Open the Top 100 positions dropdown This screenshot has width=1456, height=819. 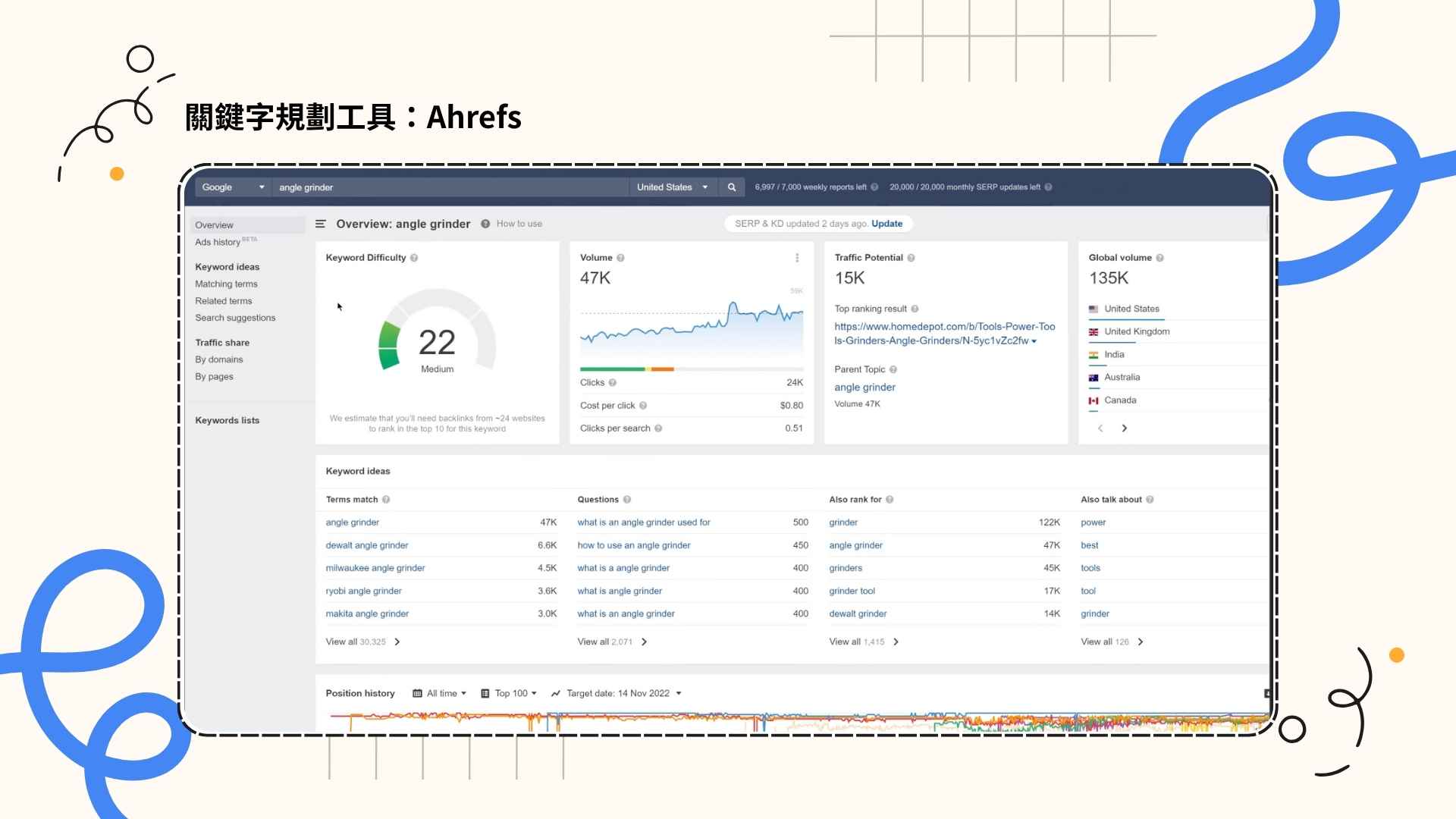pyautogui.click(x=509, y=693)
